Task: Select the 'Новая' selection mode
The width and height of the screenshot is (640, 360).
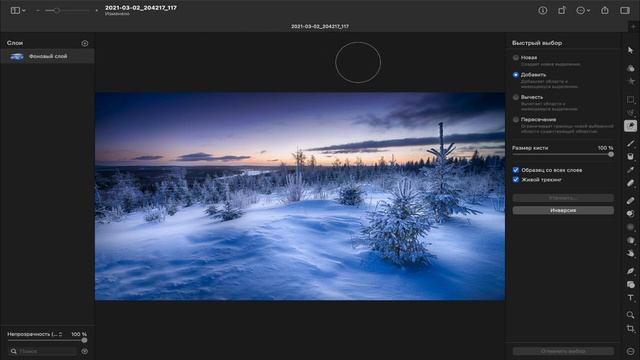Action: point(516,58)
